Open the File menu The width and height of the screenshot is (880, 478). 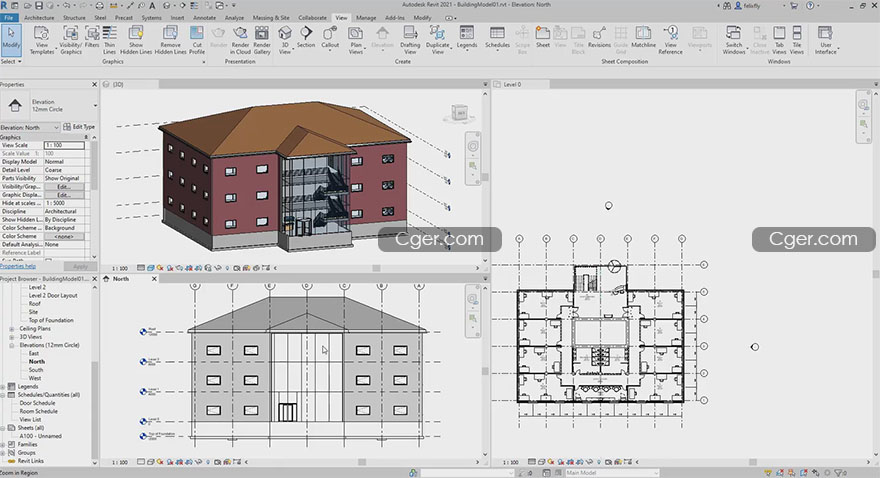pos(9,17)
